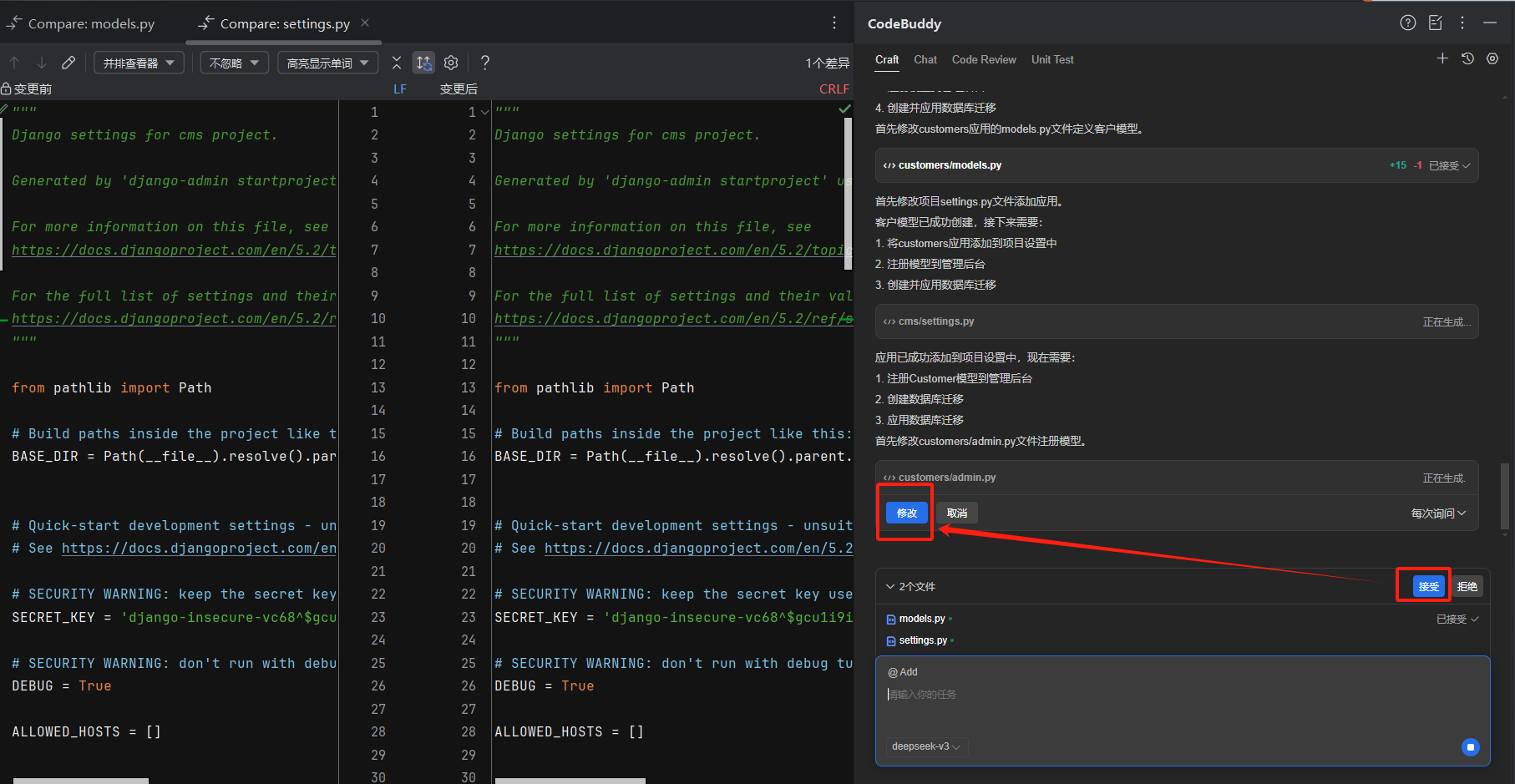The height and width of the screenshot is (784, 1515).
Task: Collapse unchanged fragments icon
Action: tap(397, 63)
